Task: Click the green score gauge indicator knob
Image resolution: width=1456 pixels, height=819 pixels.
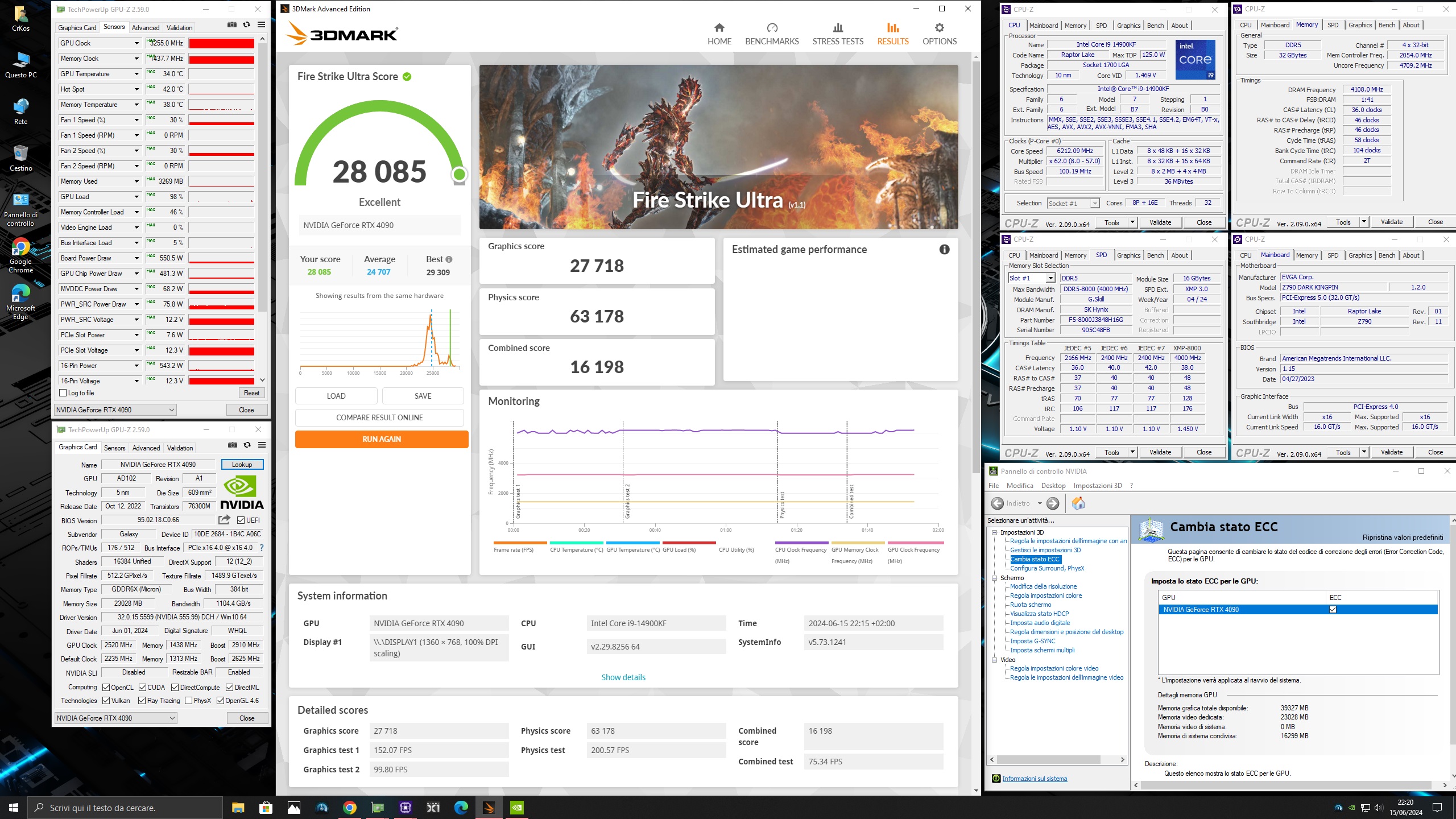Action: pyautogui.click(x=459, y=175)
